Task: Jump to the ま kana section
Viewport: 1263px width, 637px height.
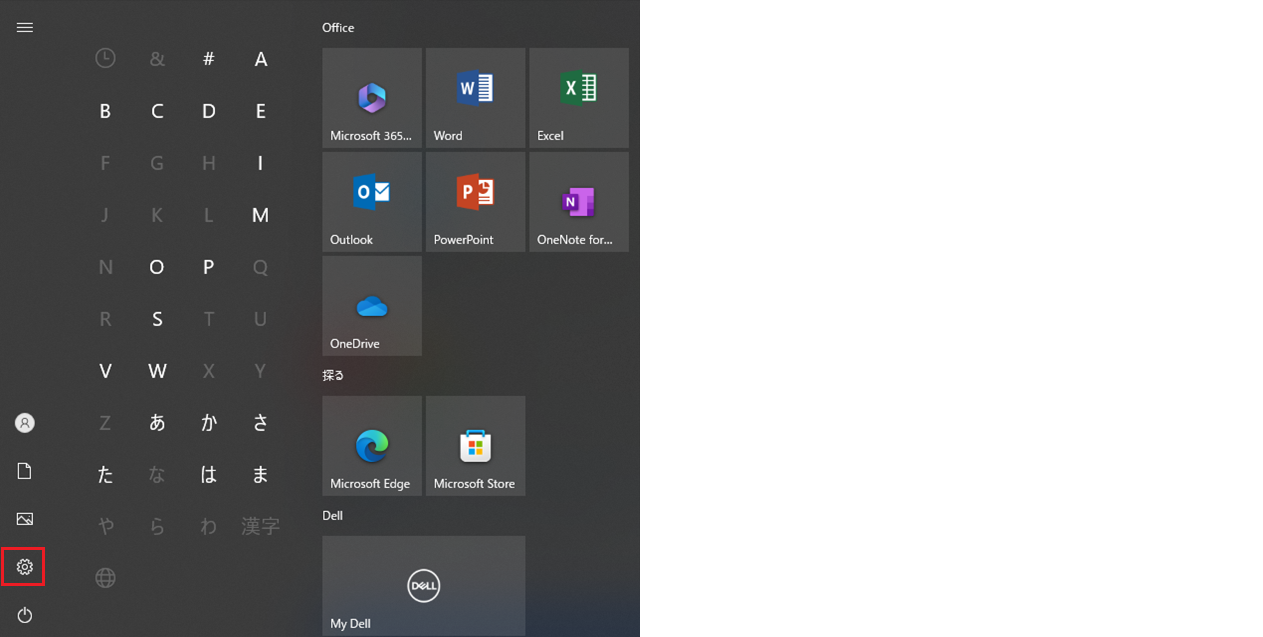Action: [x=261, y=474]
